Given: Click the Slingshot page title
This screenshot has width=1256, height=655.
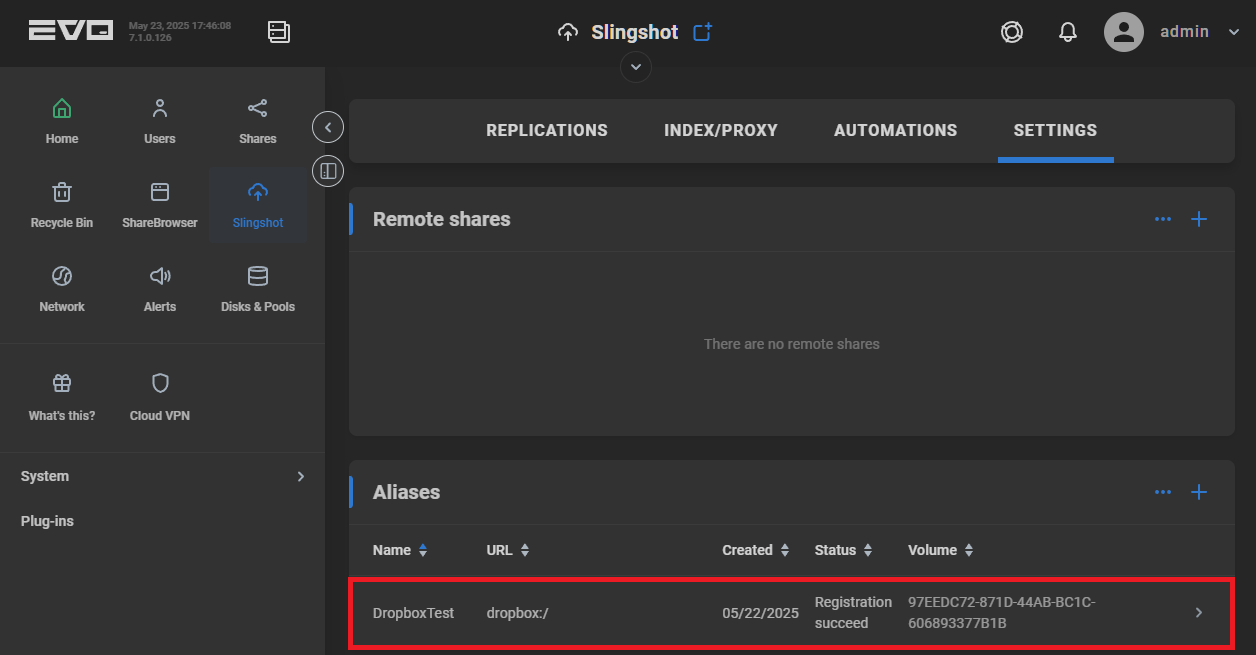Looking at the screenshot, I should point(635,32).
